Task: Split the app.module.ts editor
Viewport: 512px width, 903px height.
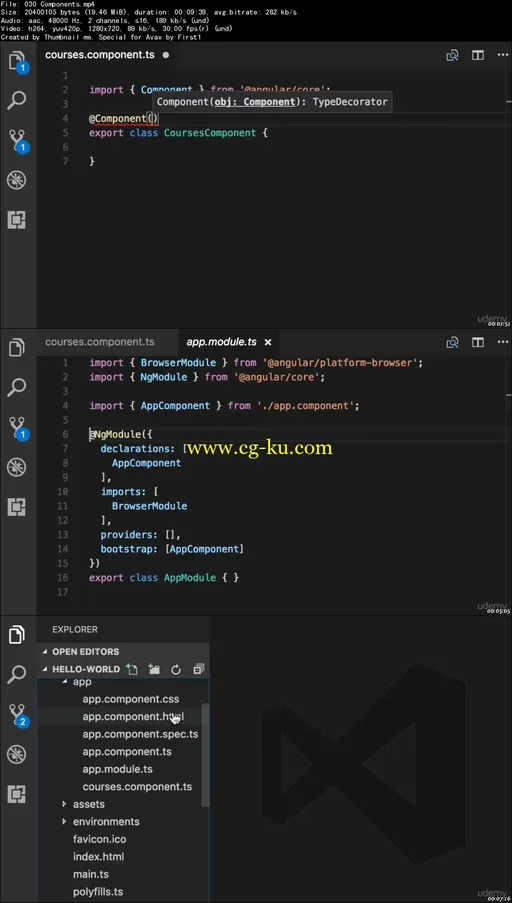Action: pyautogui.click(x=478, y=342)
